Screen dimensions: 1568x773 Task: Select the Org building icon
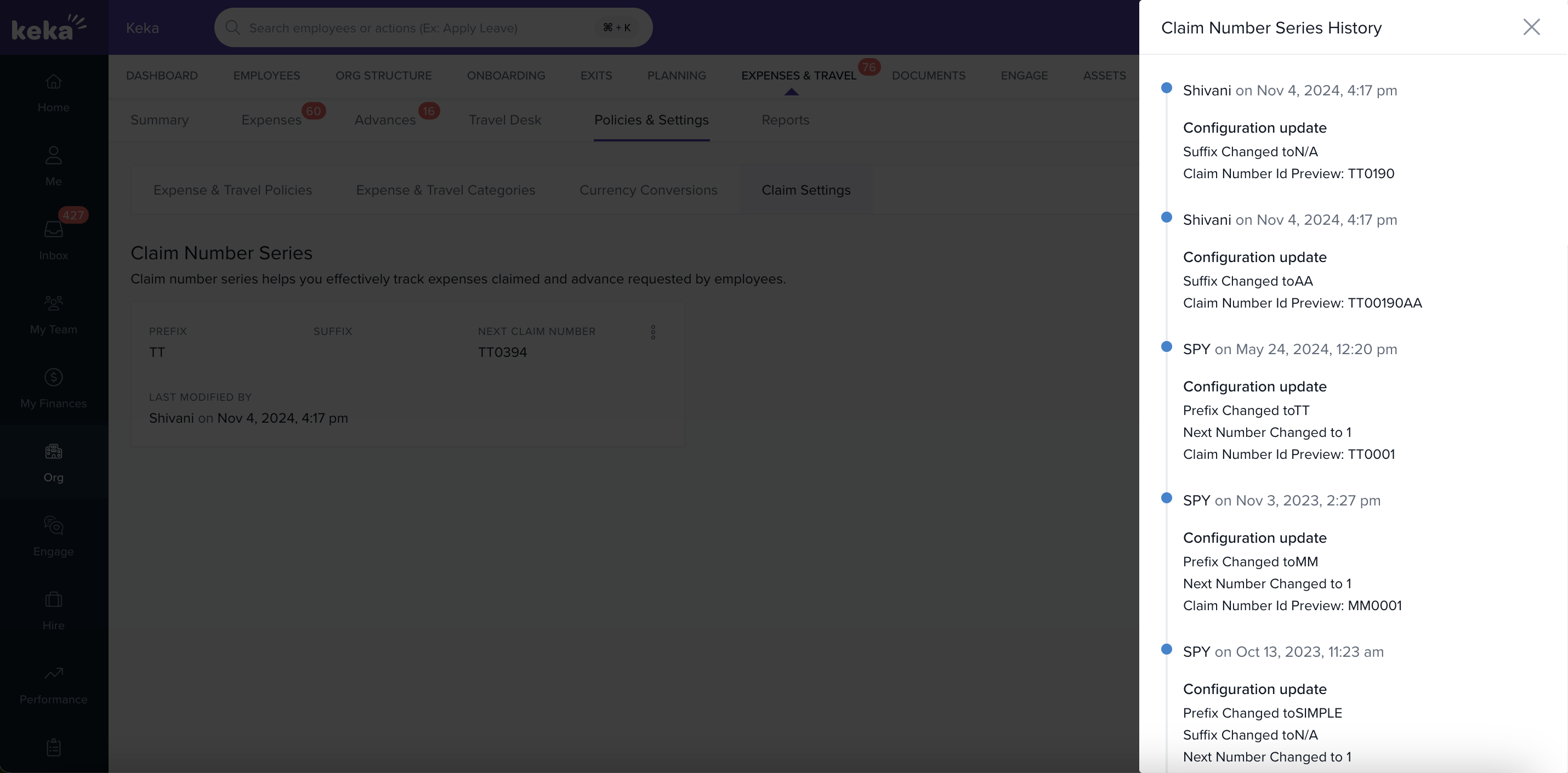pyautogui.click(x=54, y=451)
